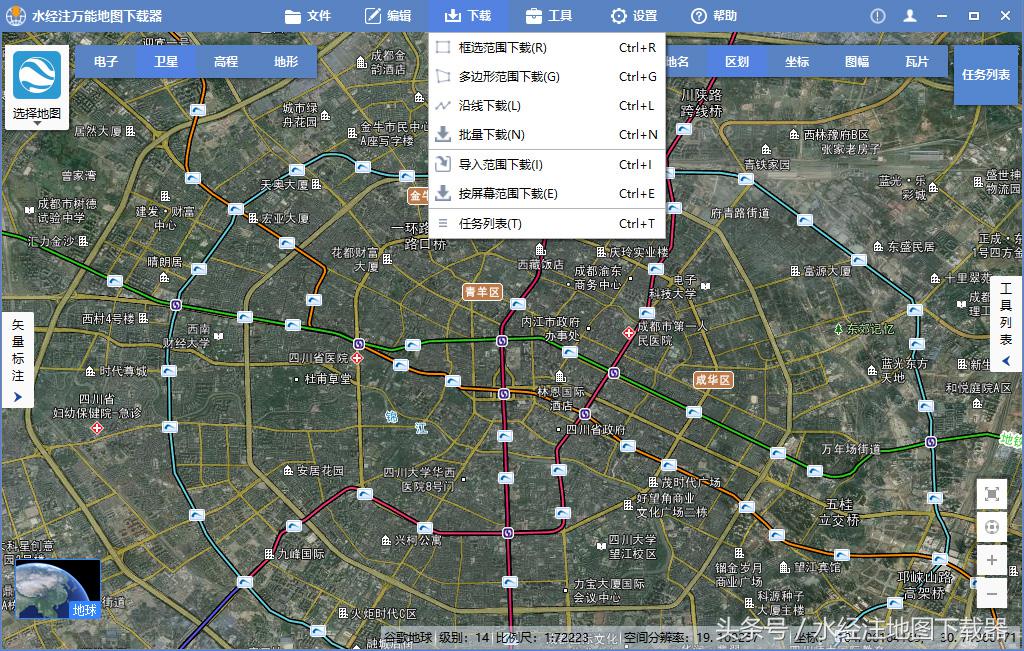Collapse the 工具列表 side panel

[1006, 325]
